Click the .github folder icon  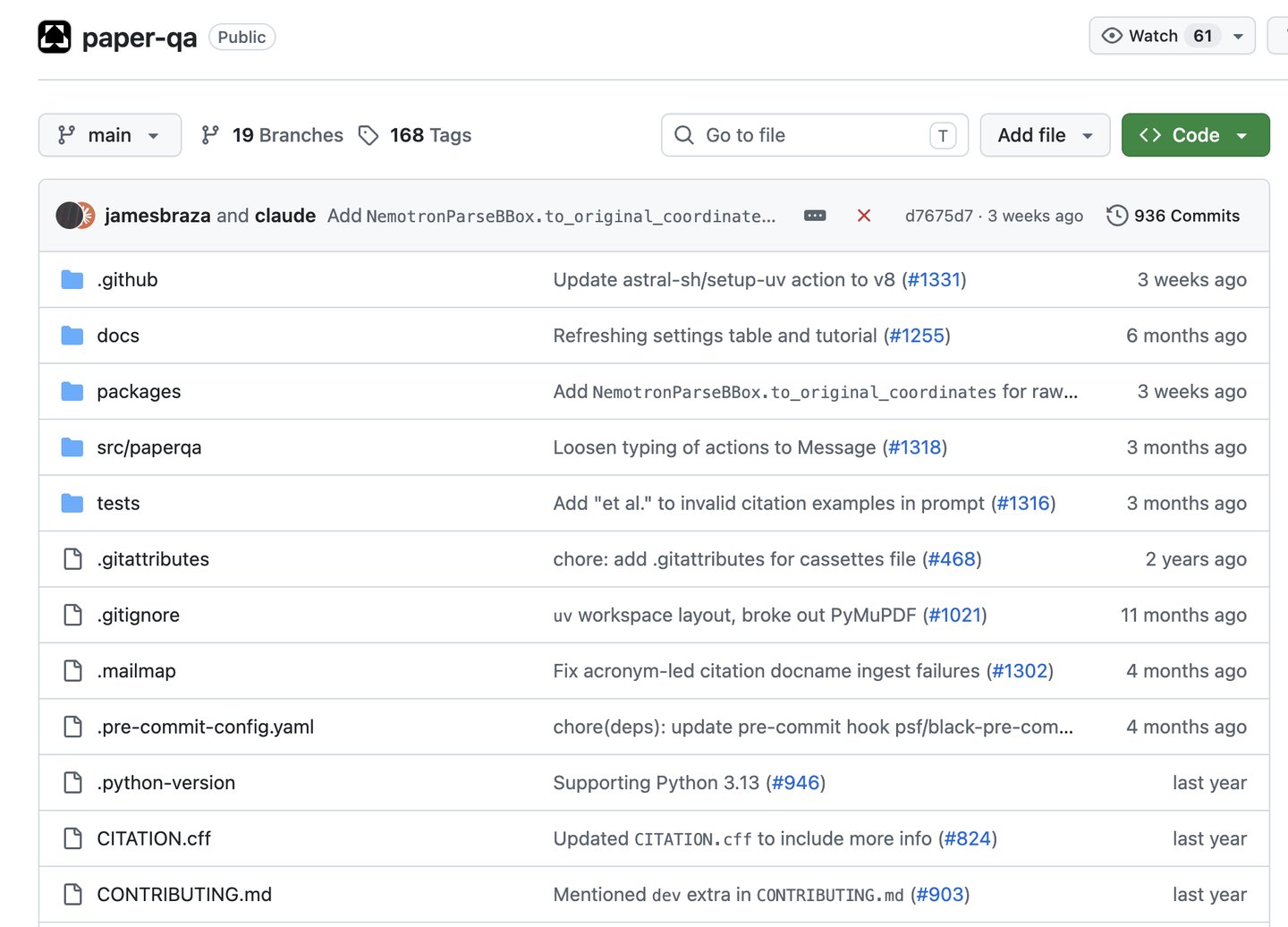(x=72, y=280)
